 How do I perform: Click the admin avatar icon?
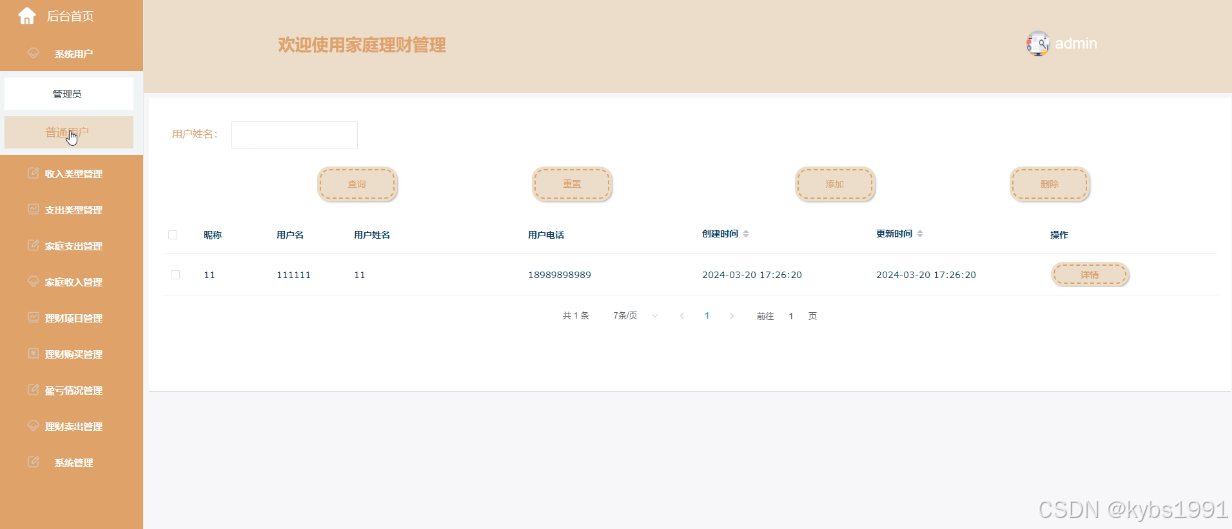point(1038,43)
